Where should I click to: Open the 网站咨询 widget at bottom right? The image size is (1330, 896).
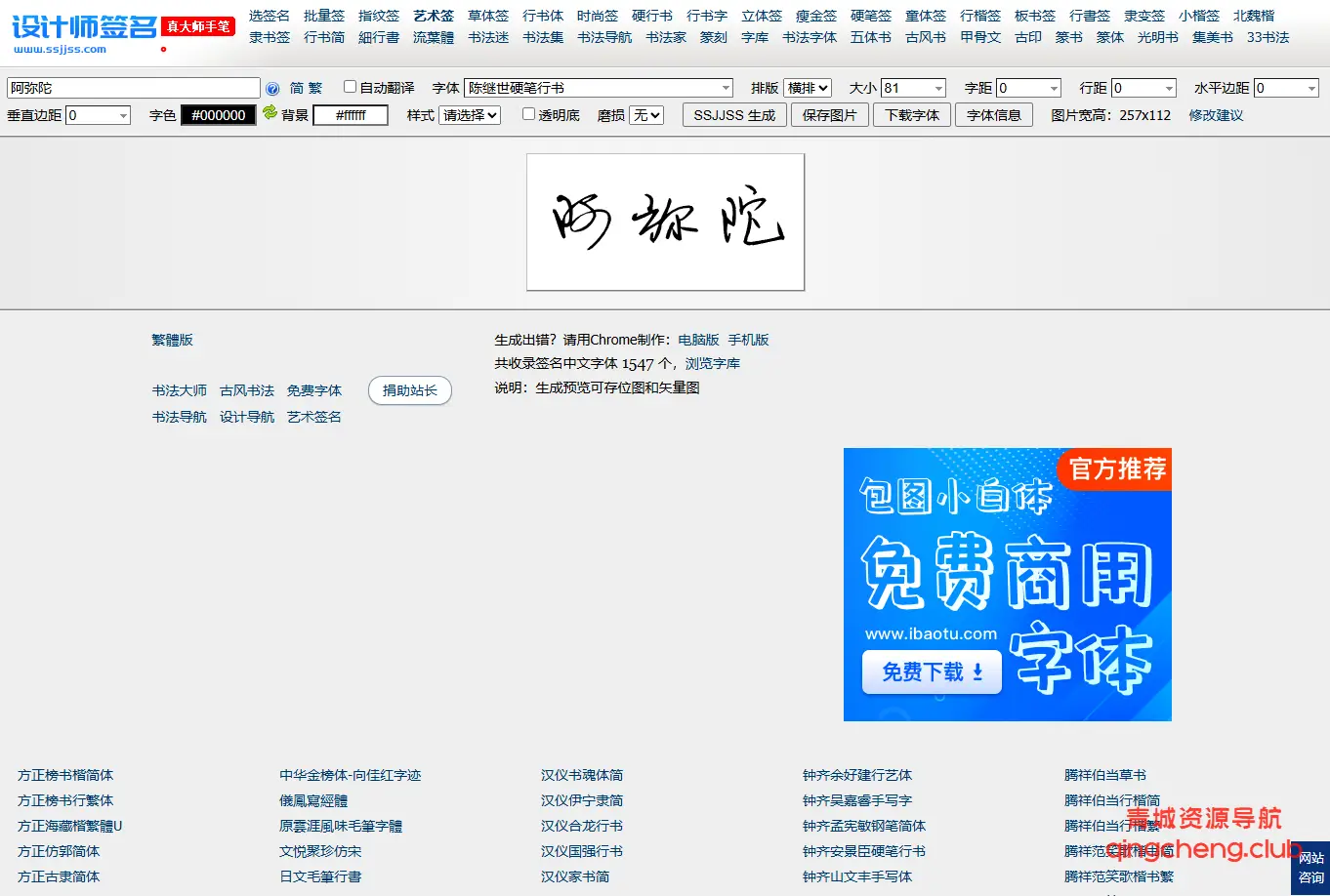[x=1312, y=868]
